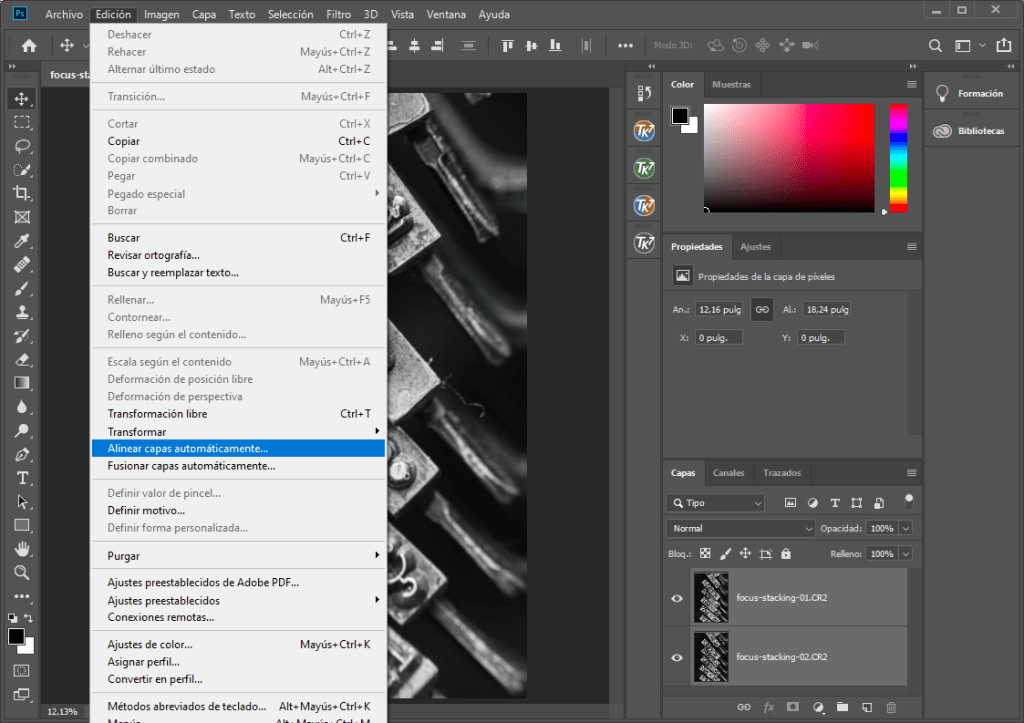Click the hue spectrum slider strip
This screenshot has height=723, width=1024.
tap(898, 157)
